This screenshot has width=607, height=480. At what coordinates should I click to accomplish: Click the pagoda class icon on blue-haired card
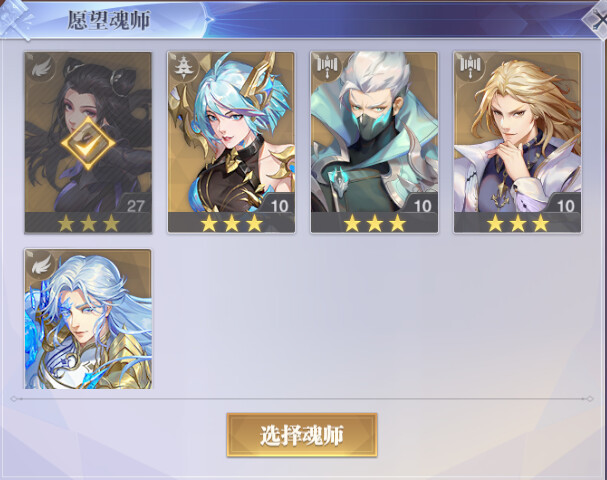185,67
